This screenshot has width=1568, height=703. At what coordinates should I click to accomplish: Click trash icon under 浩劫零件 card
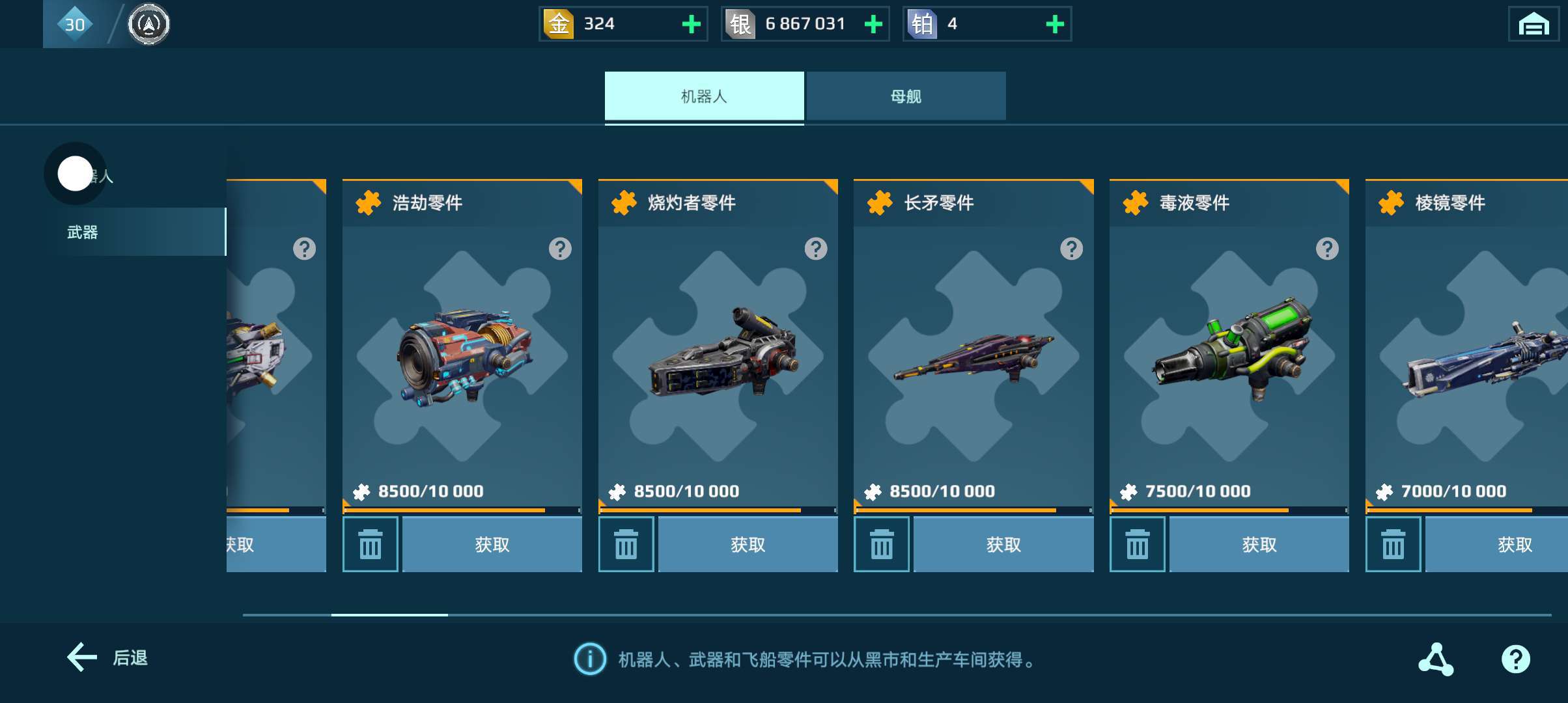point(371,544)
